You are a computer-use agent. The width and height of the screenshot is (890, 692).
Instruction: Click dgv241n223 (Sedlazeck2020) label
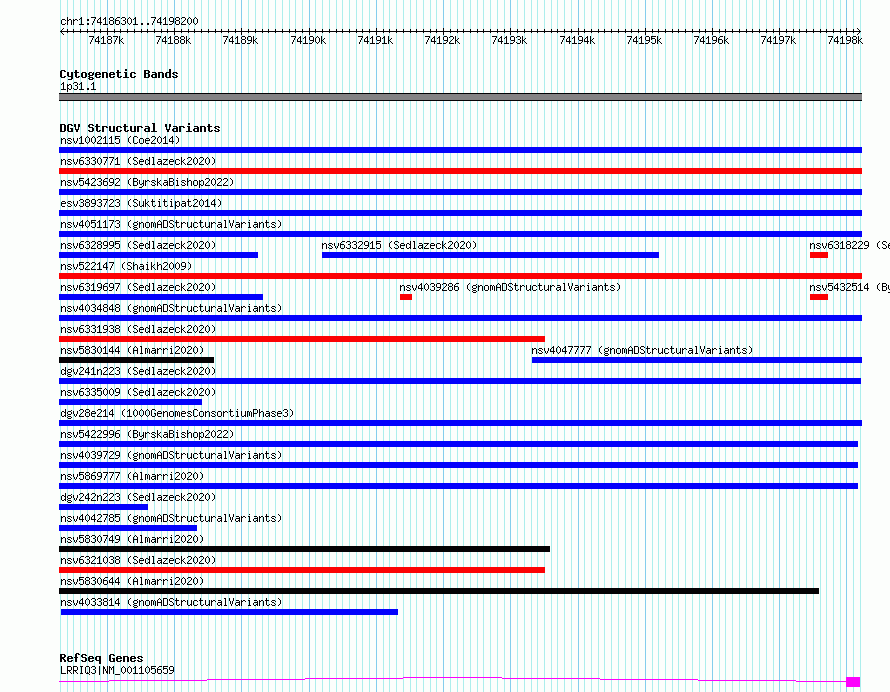click(x=138, y=371)
